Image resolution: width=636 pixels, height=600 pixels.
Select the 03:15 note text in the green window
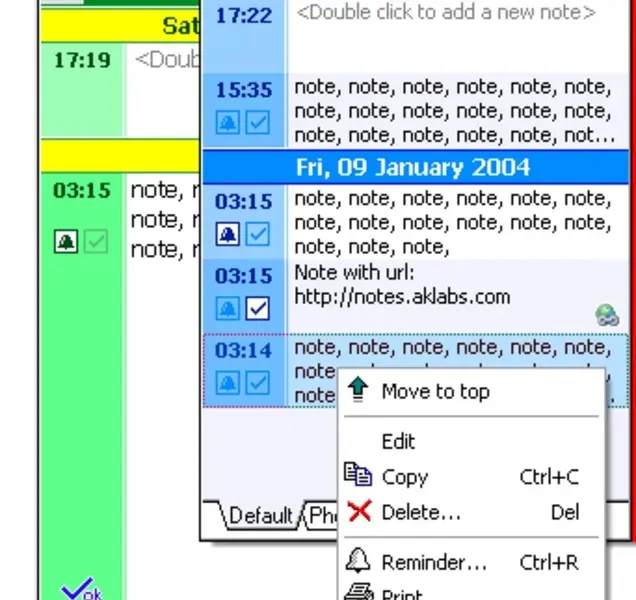click(x=164, y=220)
